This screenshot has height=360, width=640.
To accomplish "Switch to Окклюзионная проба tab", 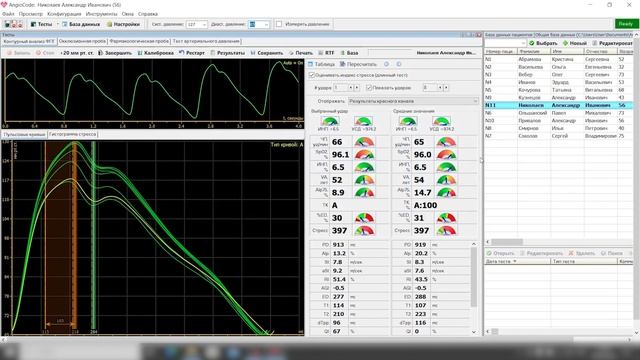I will point(82,41).
